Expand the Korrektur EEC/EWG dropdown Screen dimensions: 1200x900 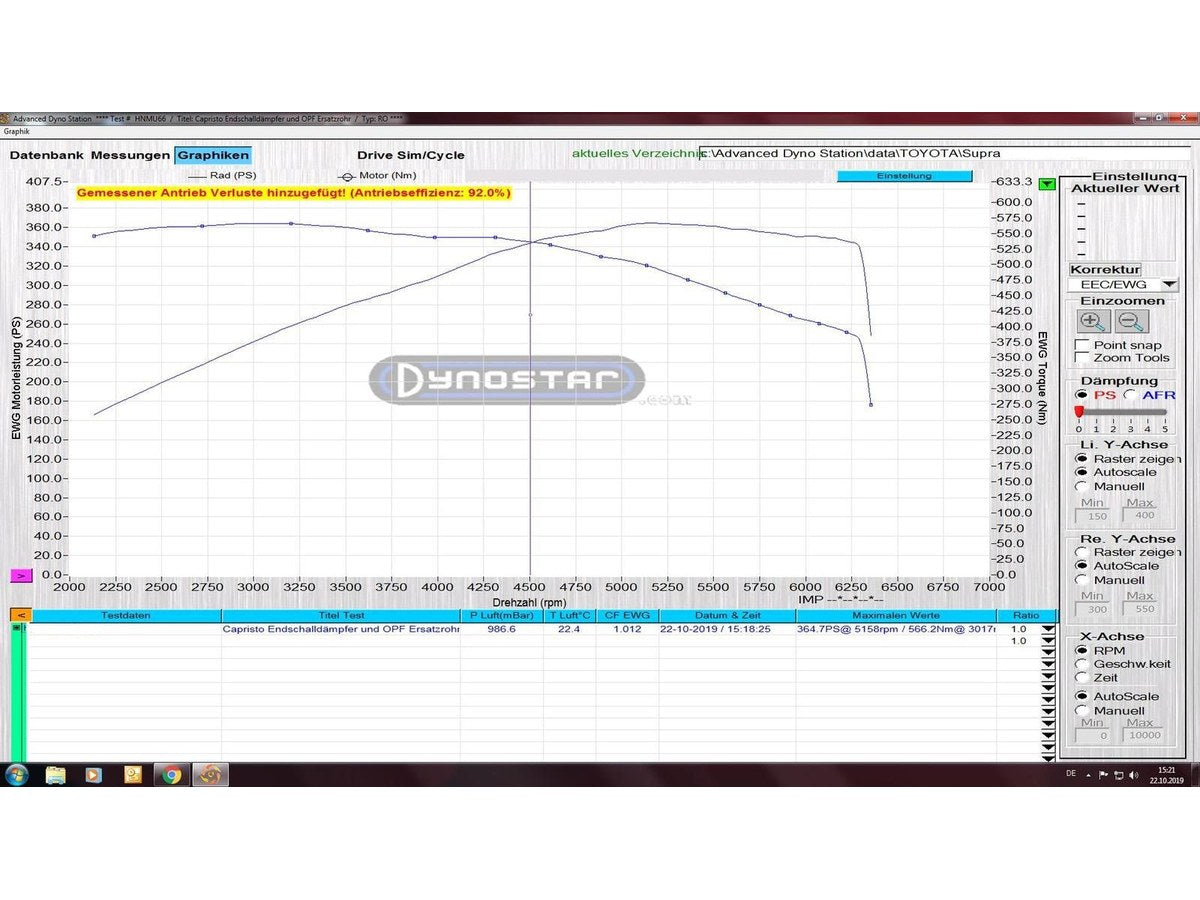coord(1170,285)
